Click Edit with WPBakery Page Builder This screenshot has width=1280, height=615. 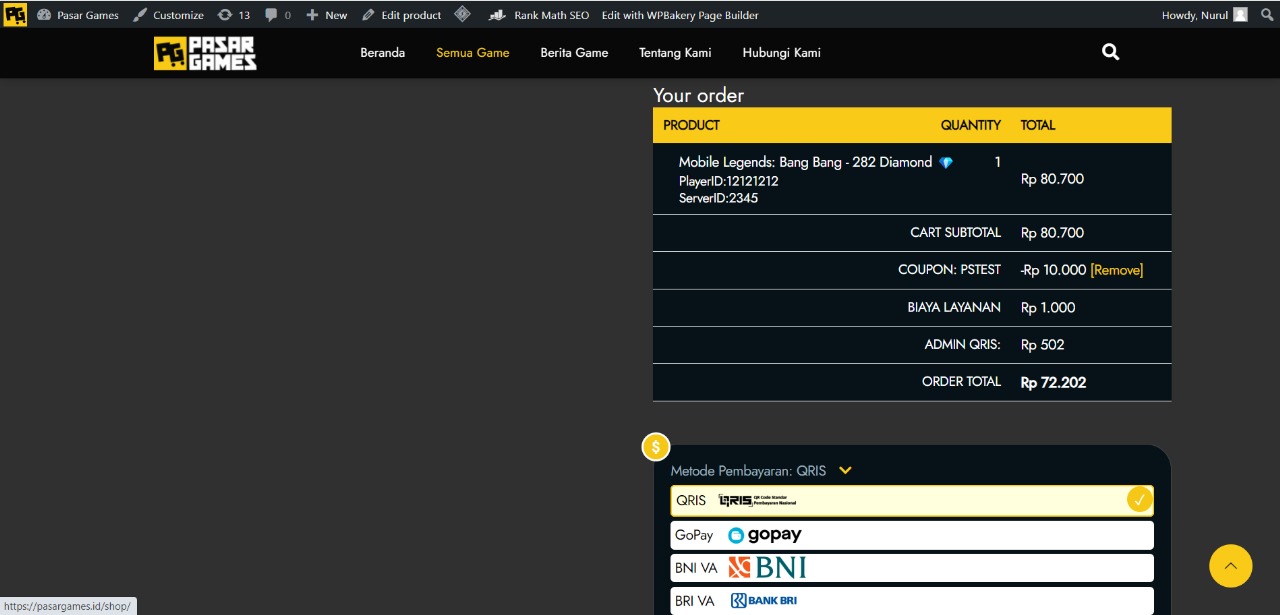[x=680, y=15]
